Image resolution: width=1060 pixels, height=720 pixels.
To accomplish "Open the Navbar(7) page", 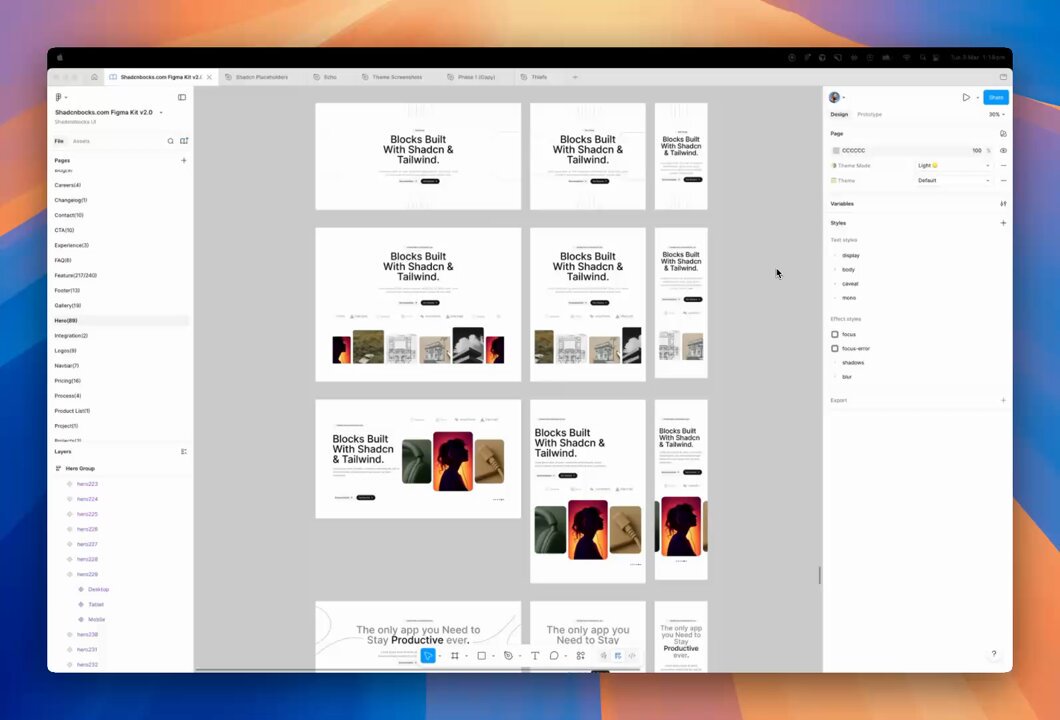I will click(67, 366).
